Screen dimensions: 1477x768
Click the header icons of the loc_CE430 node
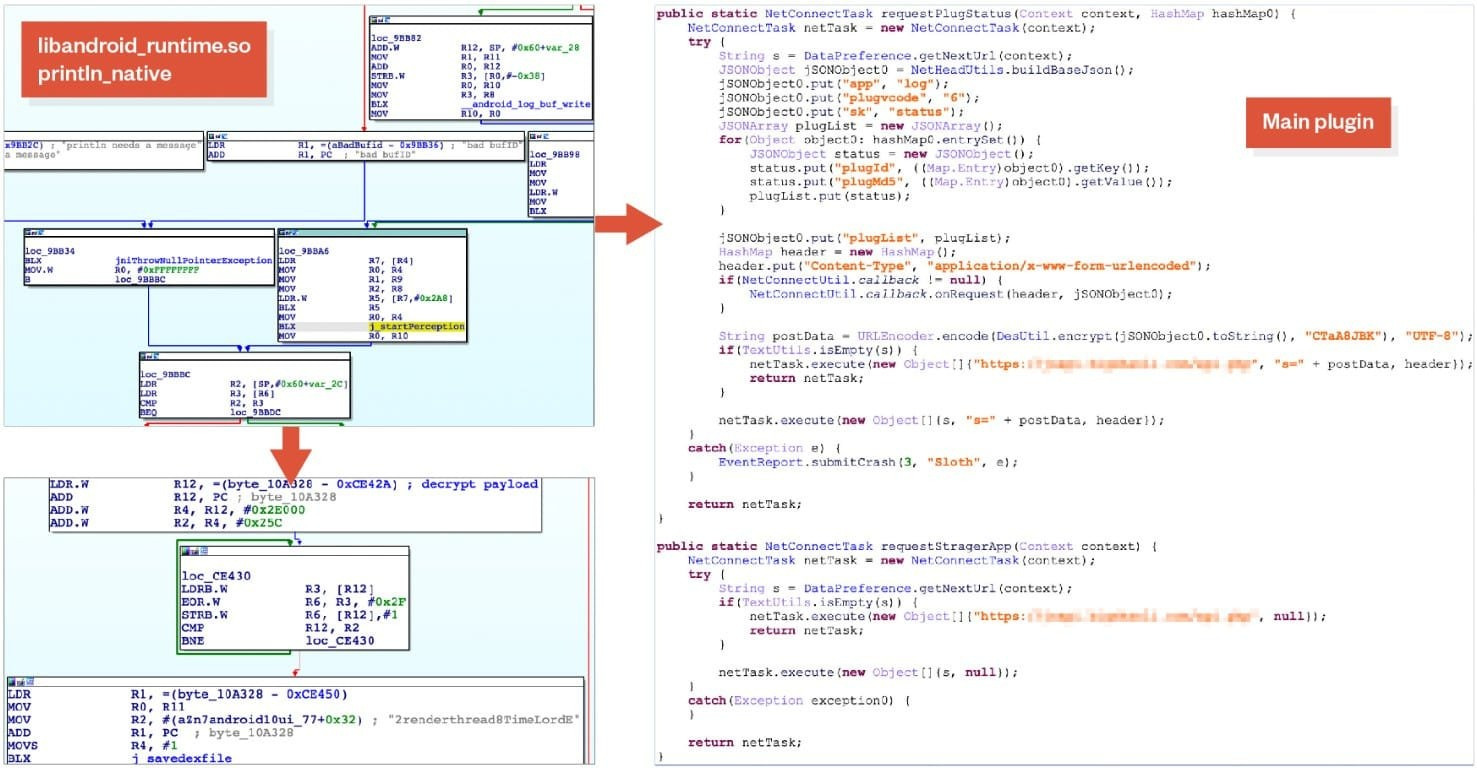tap(192, 551)
